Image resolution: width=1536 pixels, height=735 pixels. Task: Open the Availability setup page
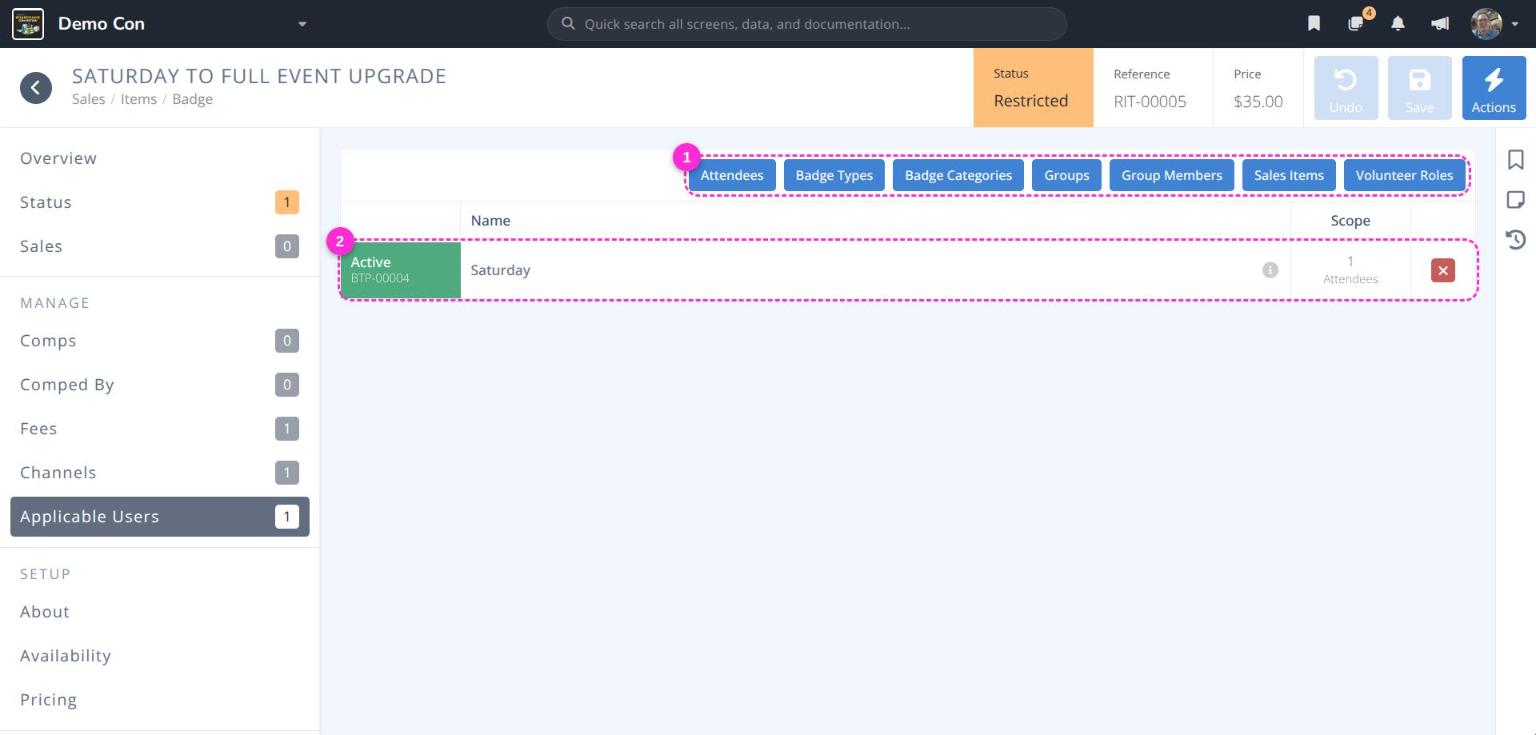(x=160, y=655)
